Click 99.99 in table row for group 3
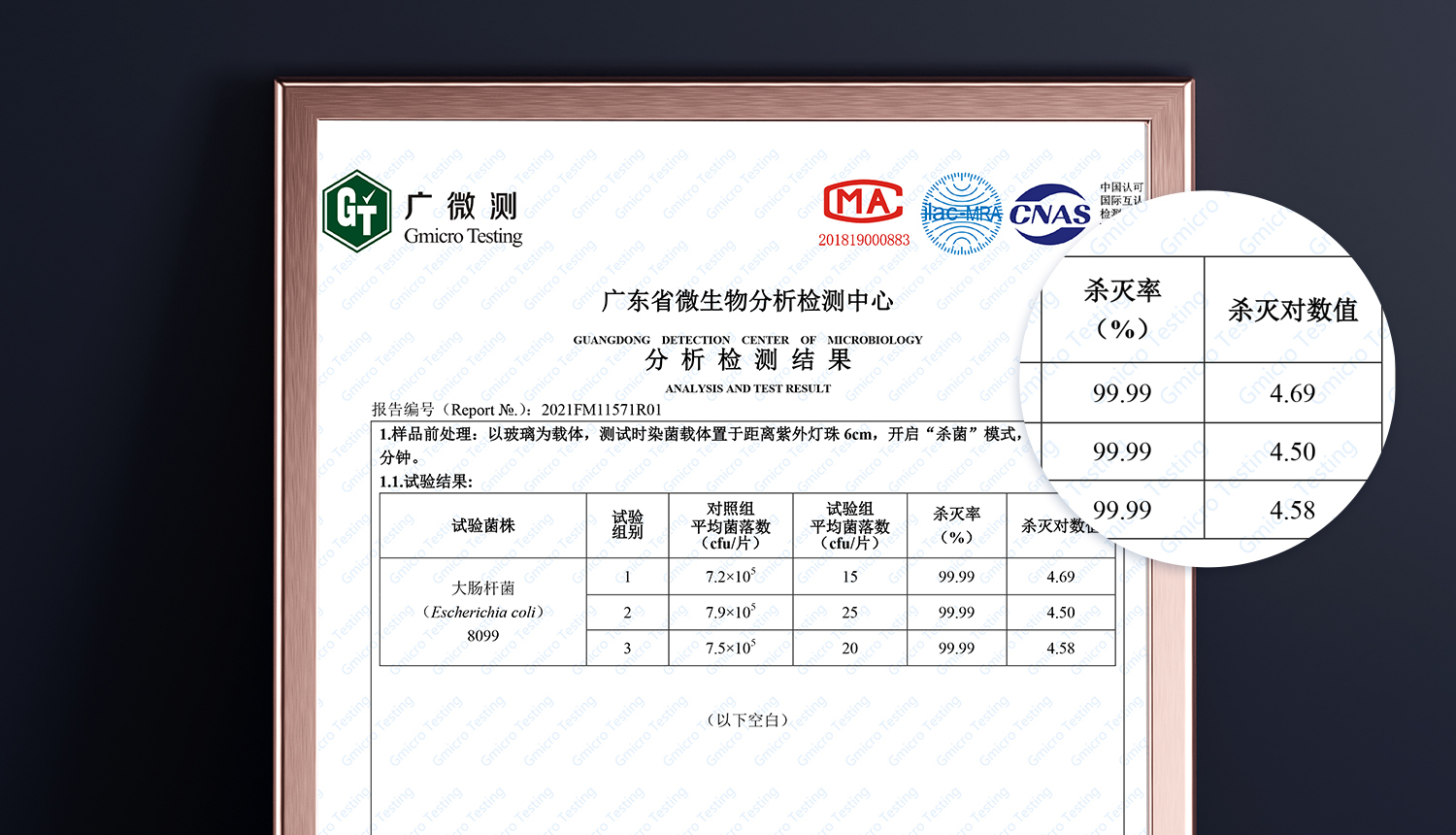The width and height of the screenshot is (1456, 835). [956, 649]
